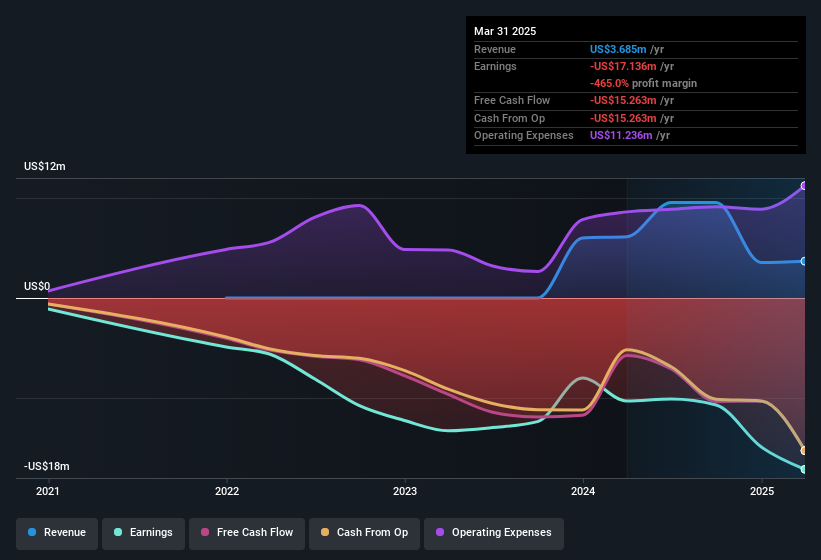Click the US$0 y-axis label
The width and height of the screenshot is (821, 560).
(37, 286)
